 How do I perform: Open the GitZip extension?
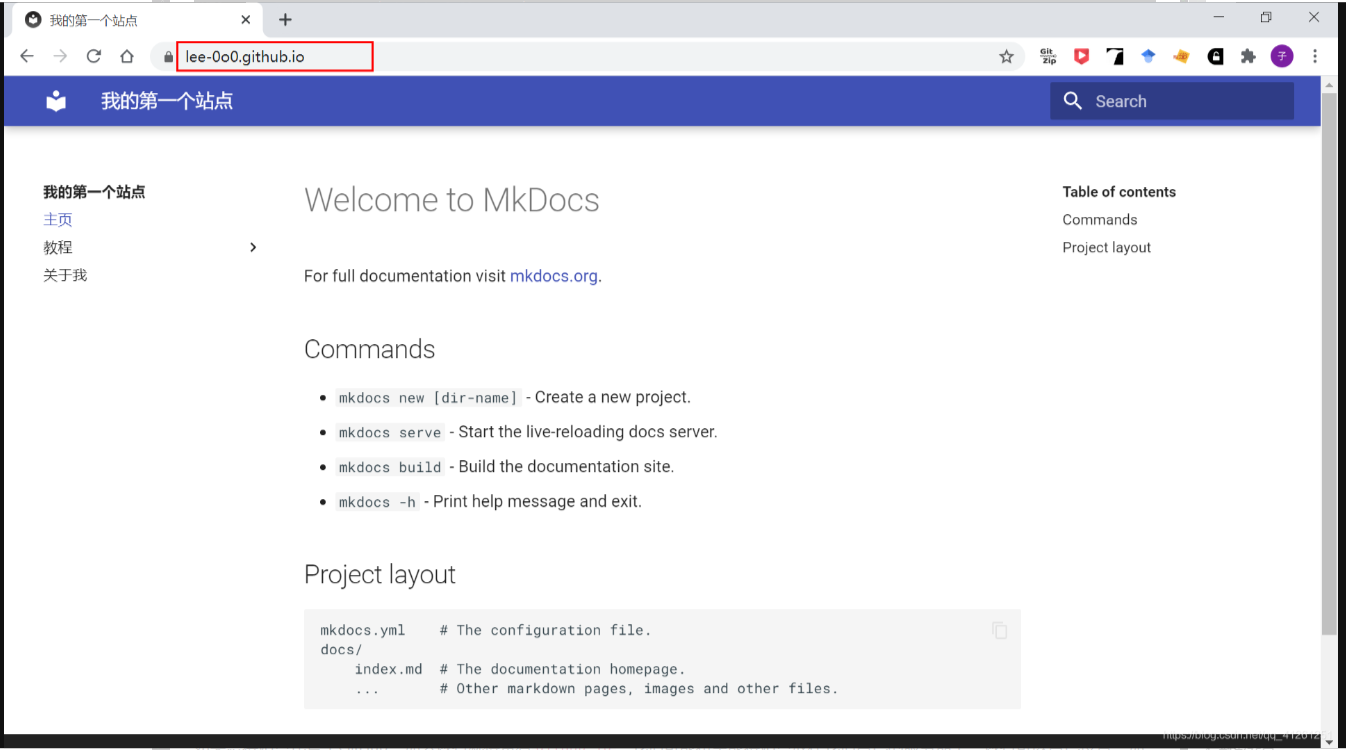tap(1048, 57)
